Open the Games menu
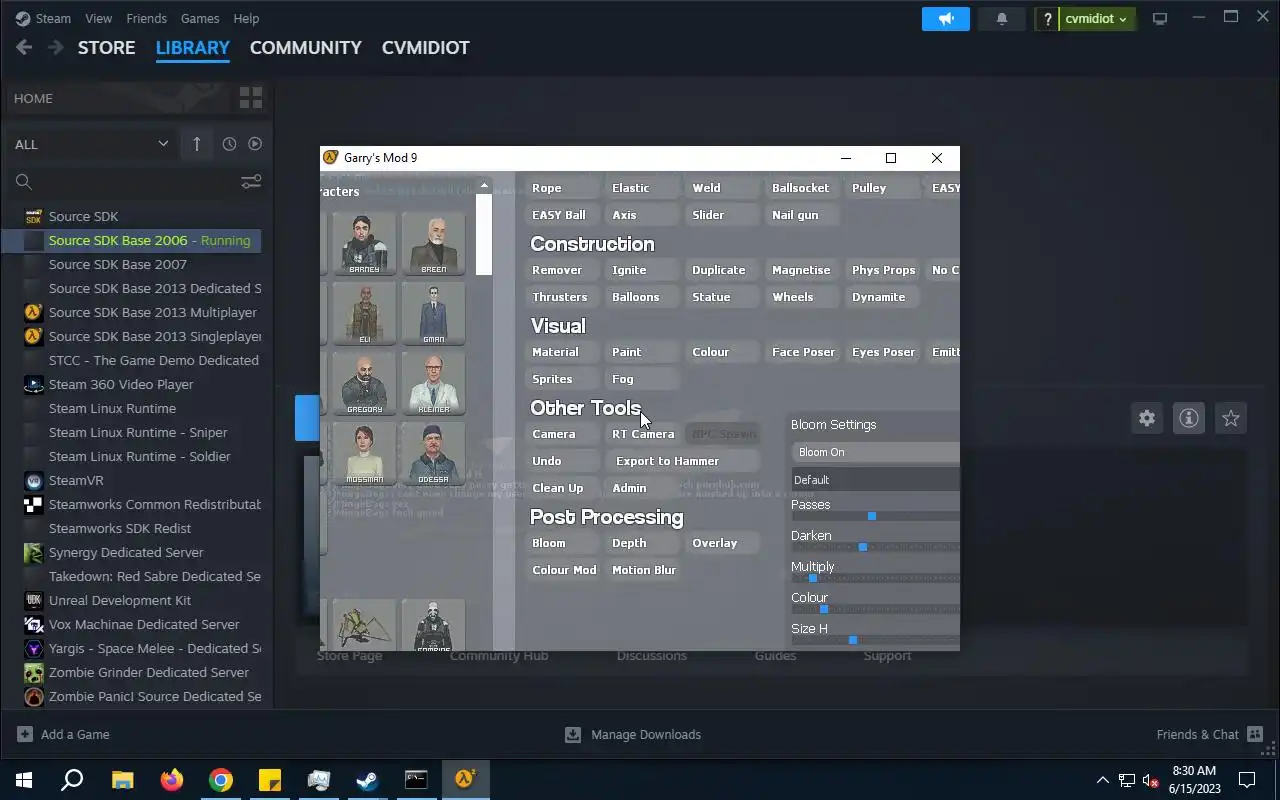1280x800 pixels. tap(200, 18)
